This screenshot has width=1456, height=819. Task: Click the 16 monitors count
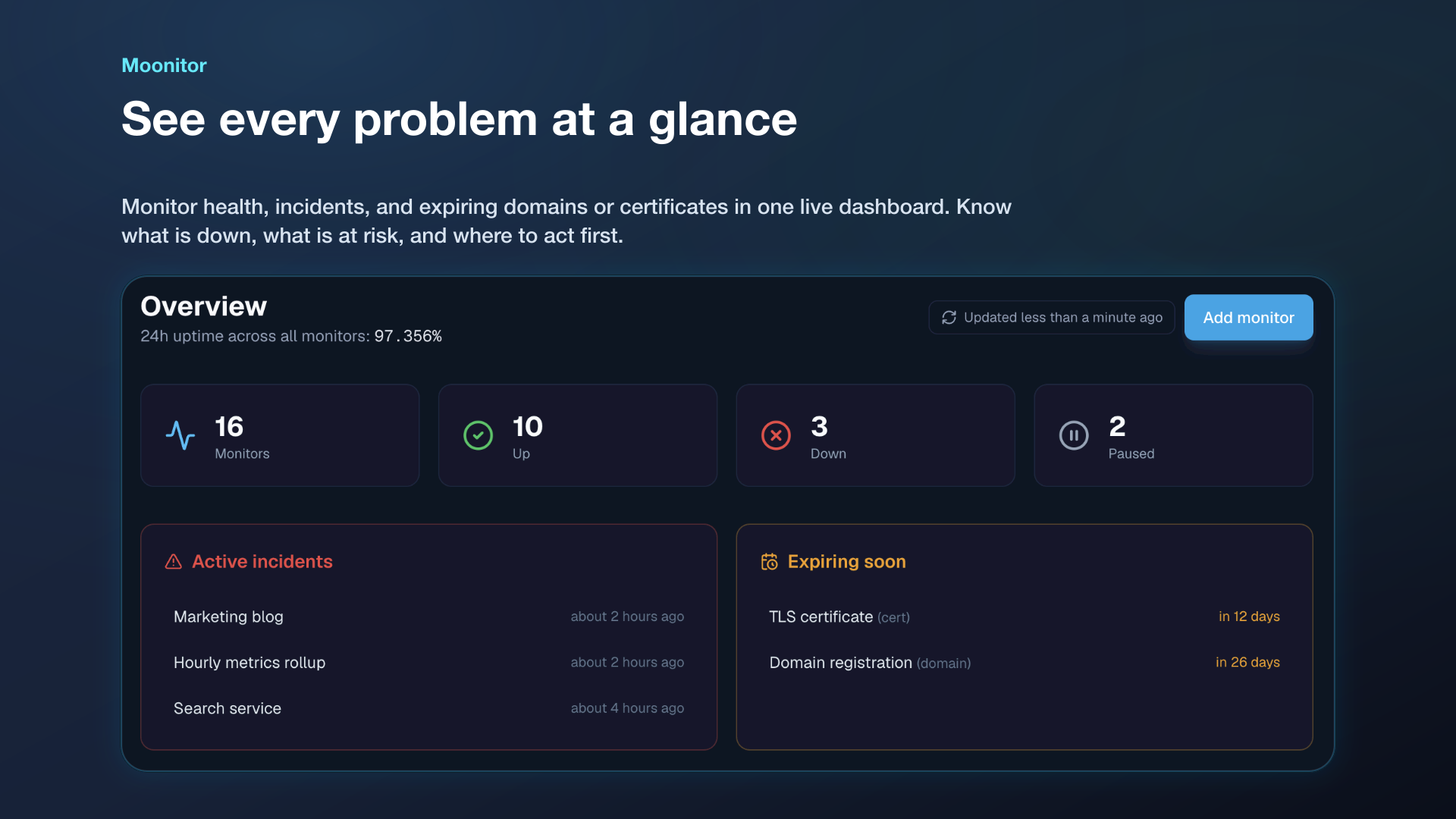[229, 426]
